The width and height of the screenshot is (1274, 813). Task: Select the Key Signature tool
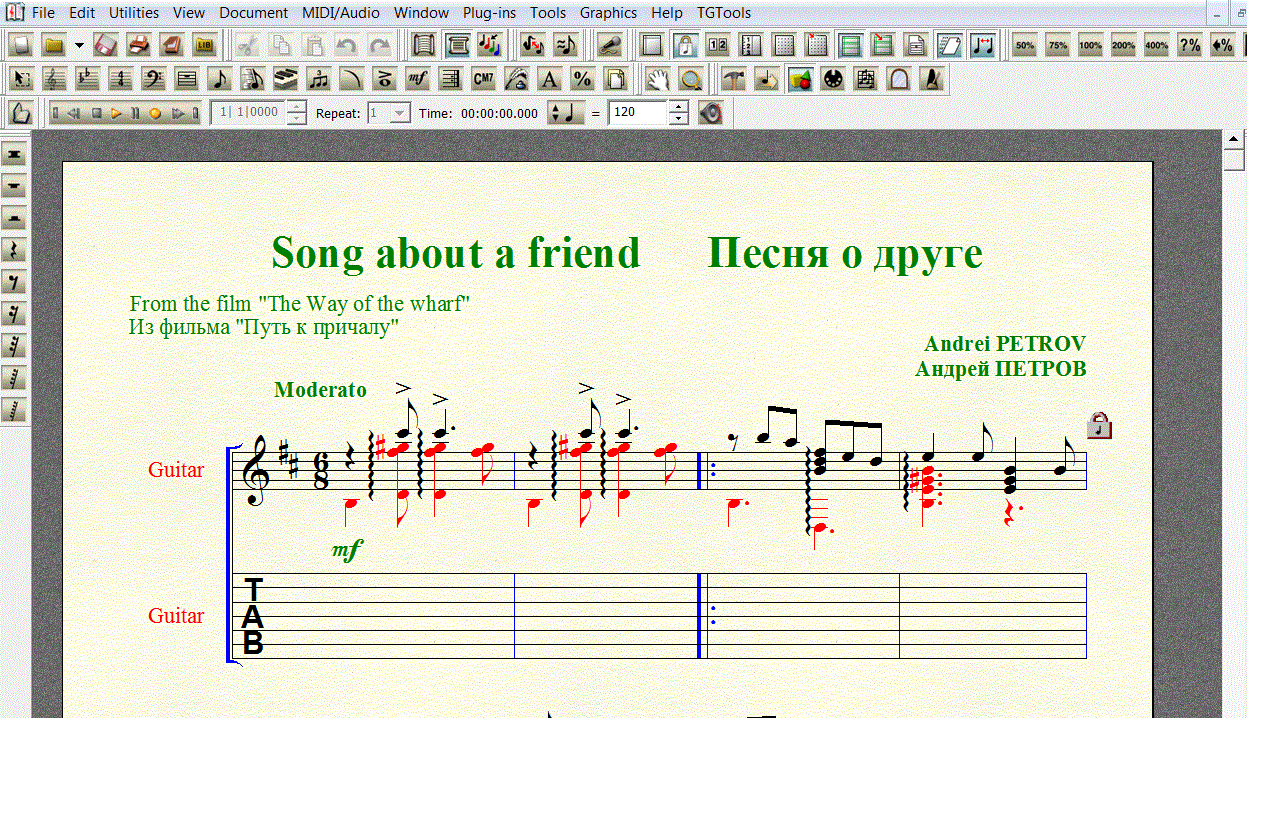pos(87,79)
